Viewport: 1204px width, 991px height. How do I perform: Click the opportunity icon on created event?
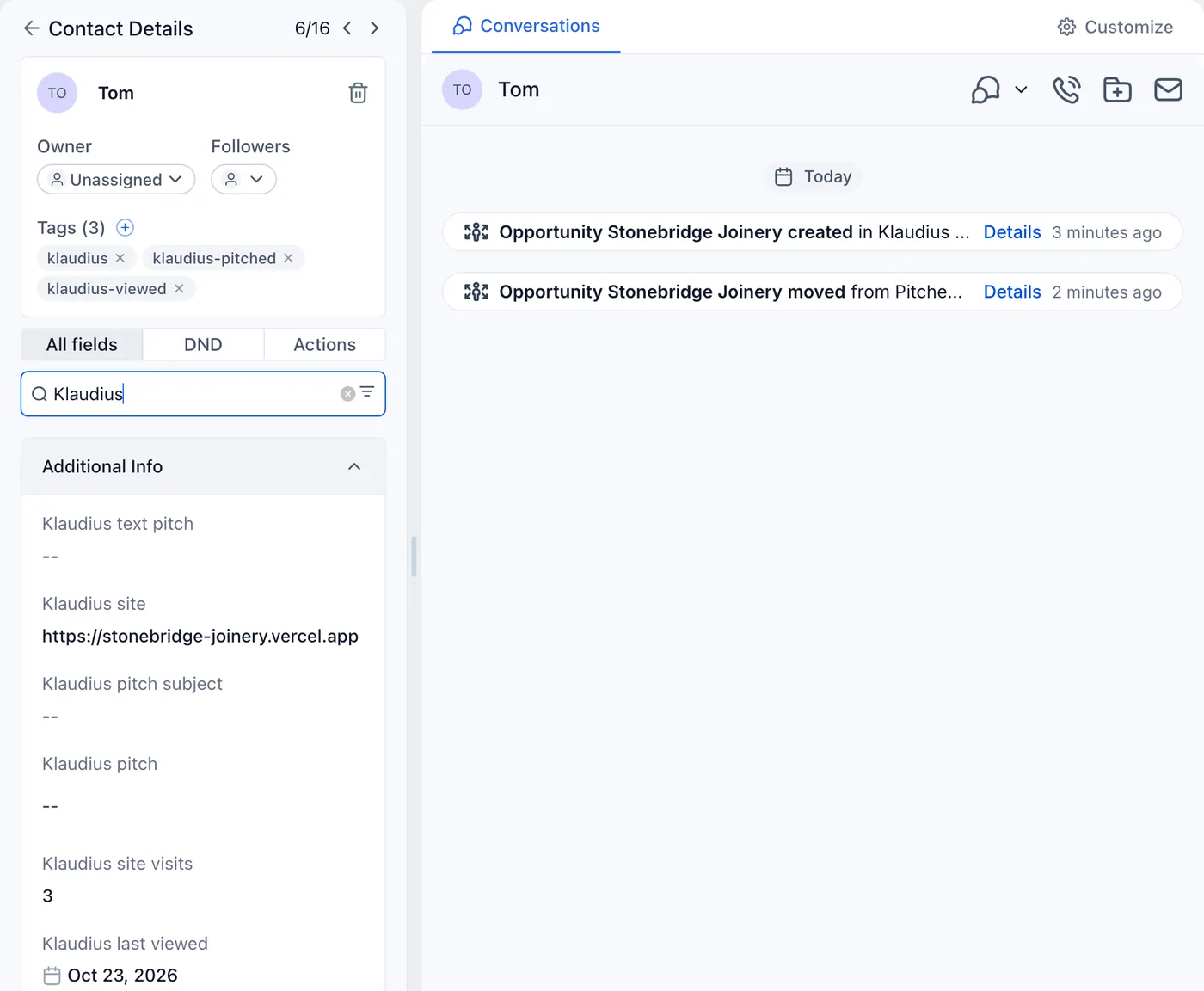coord(476,232)
